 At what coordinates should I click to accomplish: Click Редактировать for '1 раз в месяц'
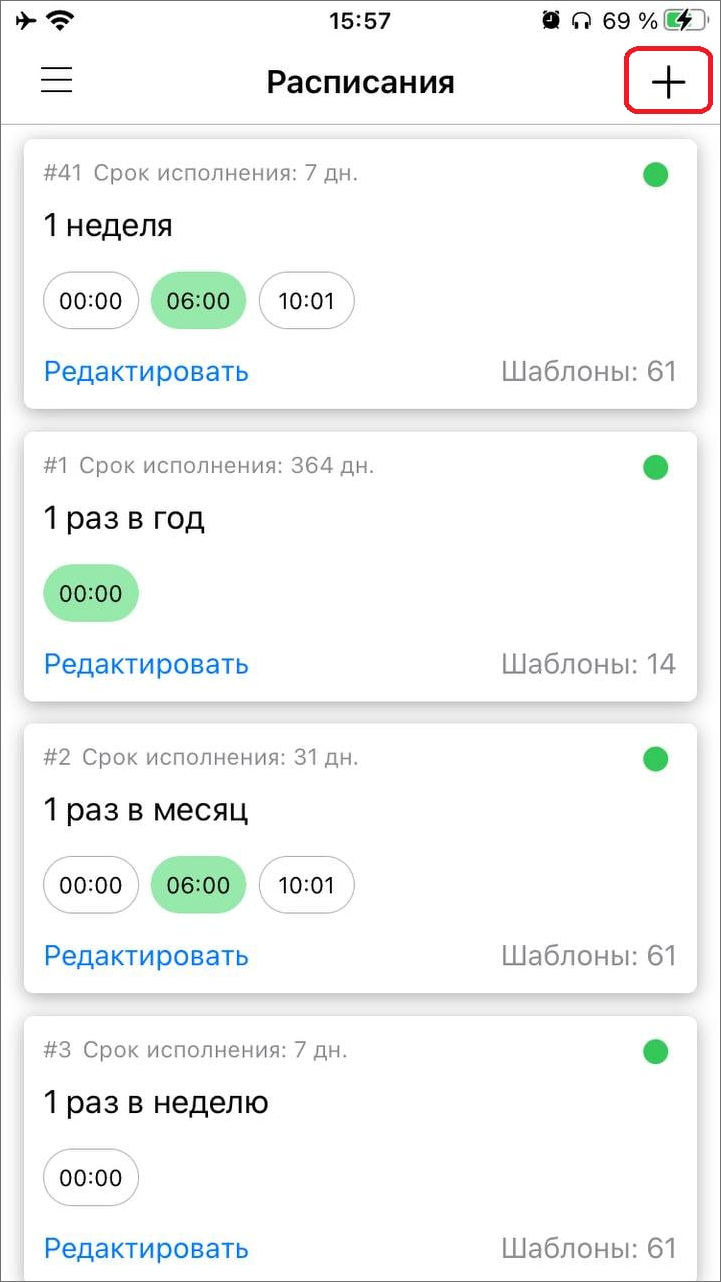point(146,956)
